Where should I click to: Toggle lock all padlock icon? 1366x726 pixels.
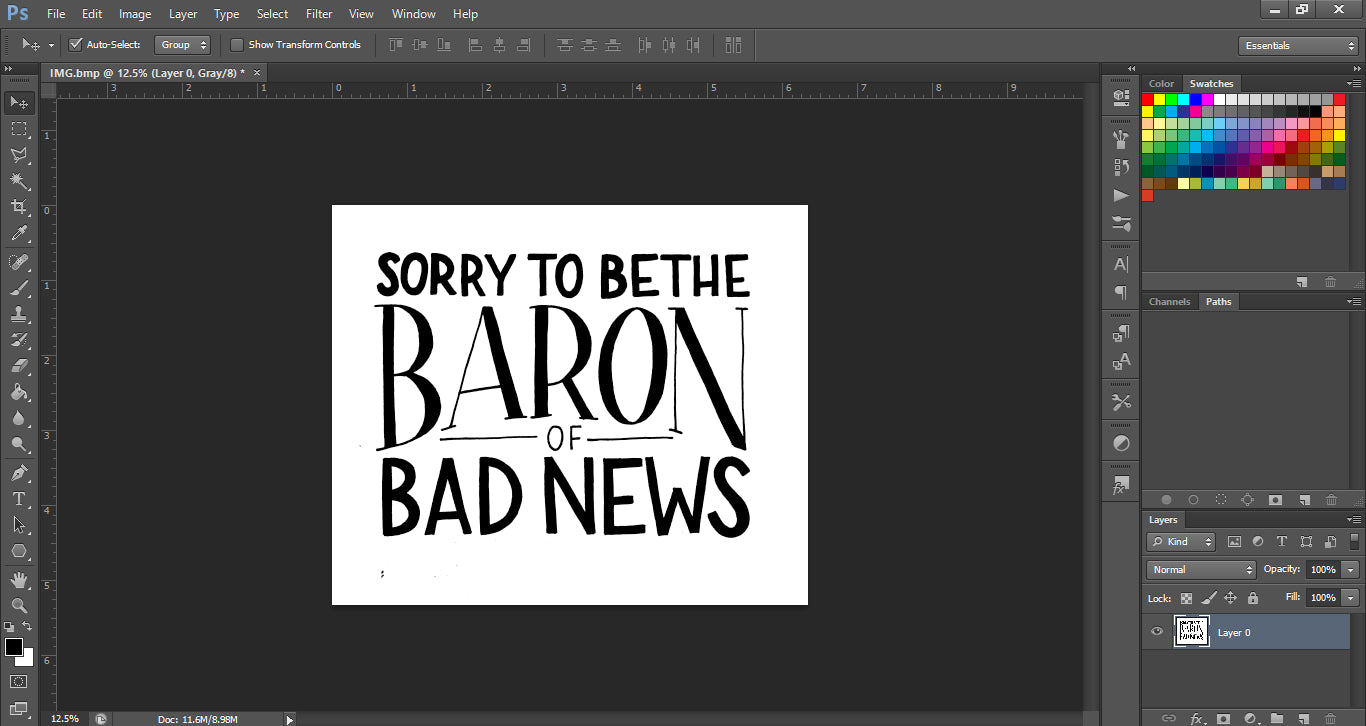tap(1253, 598)
